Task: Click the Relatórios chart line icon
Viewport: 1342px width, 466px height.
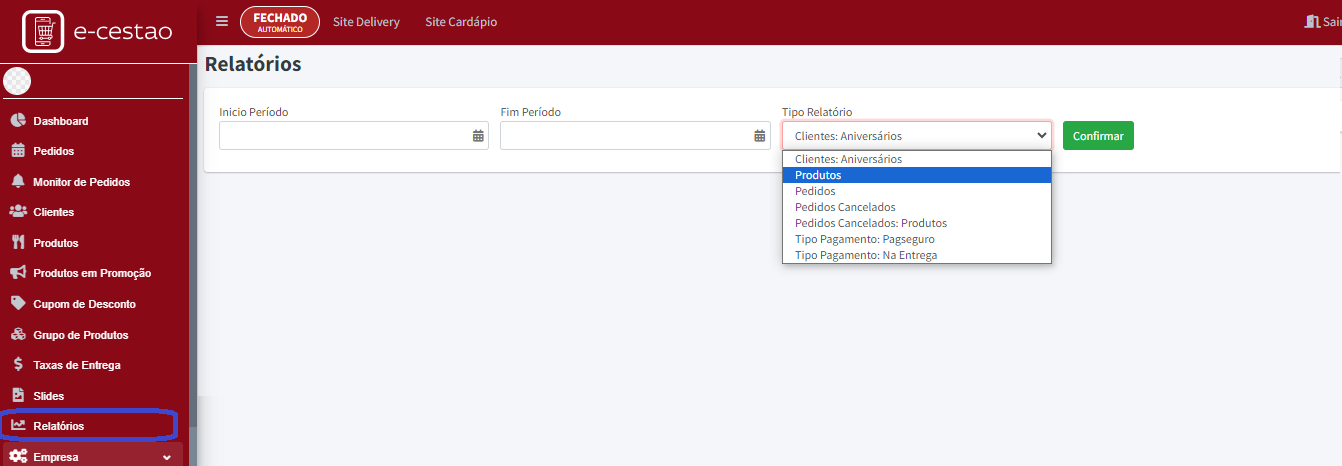Action: pyautogui.click(x=18, y=426)
